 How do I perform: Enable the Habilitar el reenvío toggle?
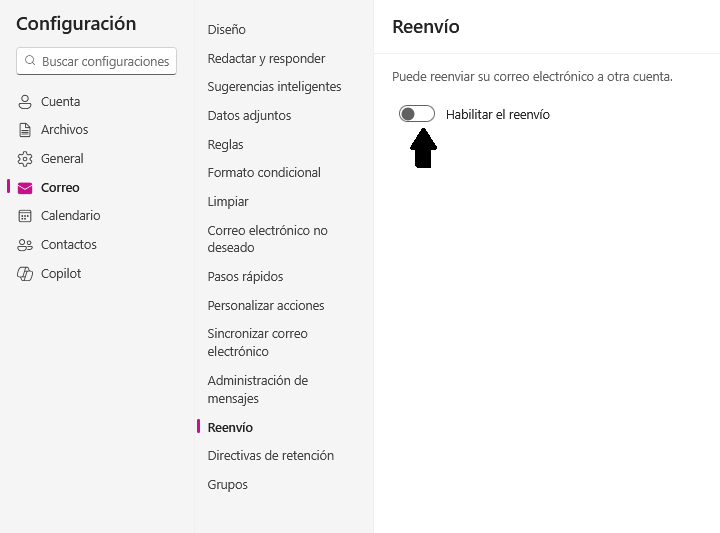[x=417, y=114]
